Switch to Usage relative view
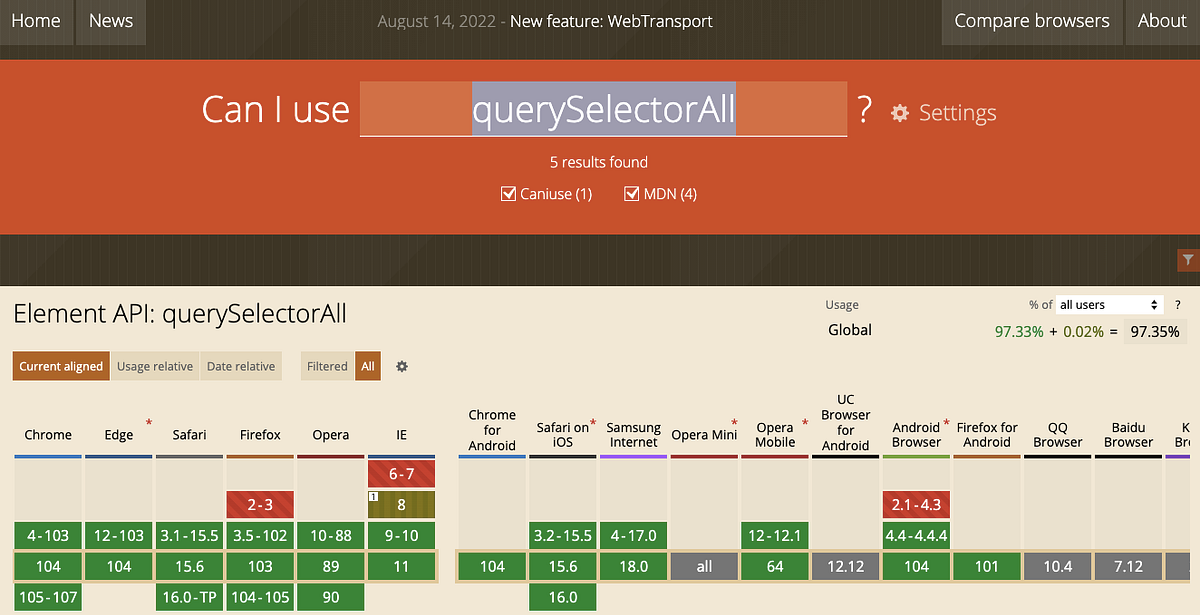The width and height of the screenshot is (1200, 615). click(154, 366)
